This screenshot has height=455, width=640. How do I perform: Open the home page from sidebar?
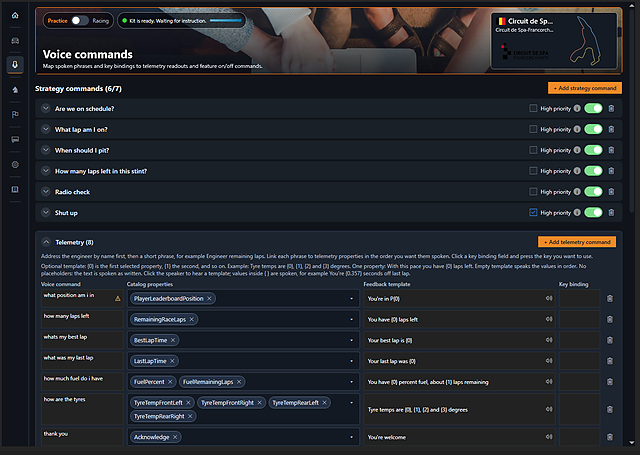point(15,16)
